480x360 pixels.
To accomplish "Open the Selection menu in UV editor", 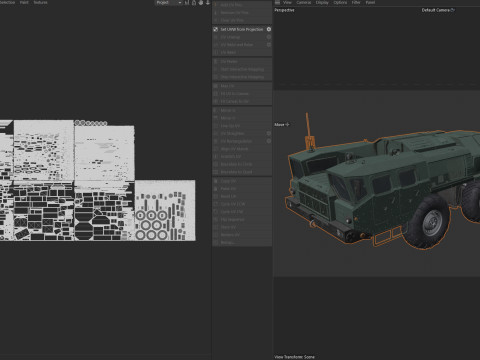I will tap(7, 2).
